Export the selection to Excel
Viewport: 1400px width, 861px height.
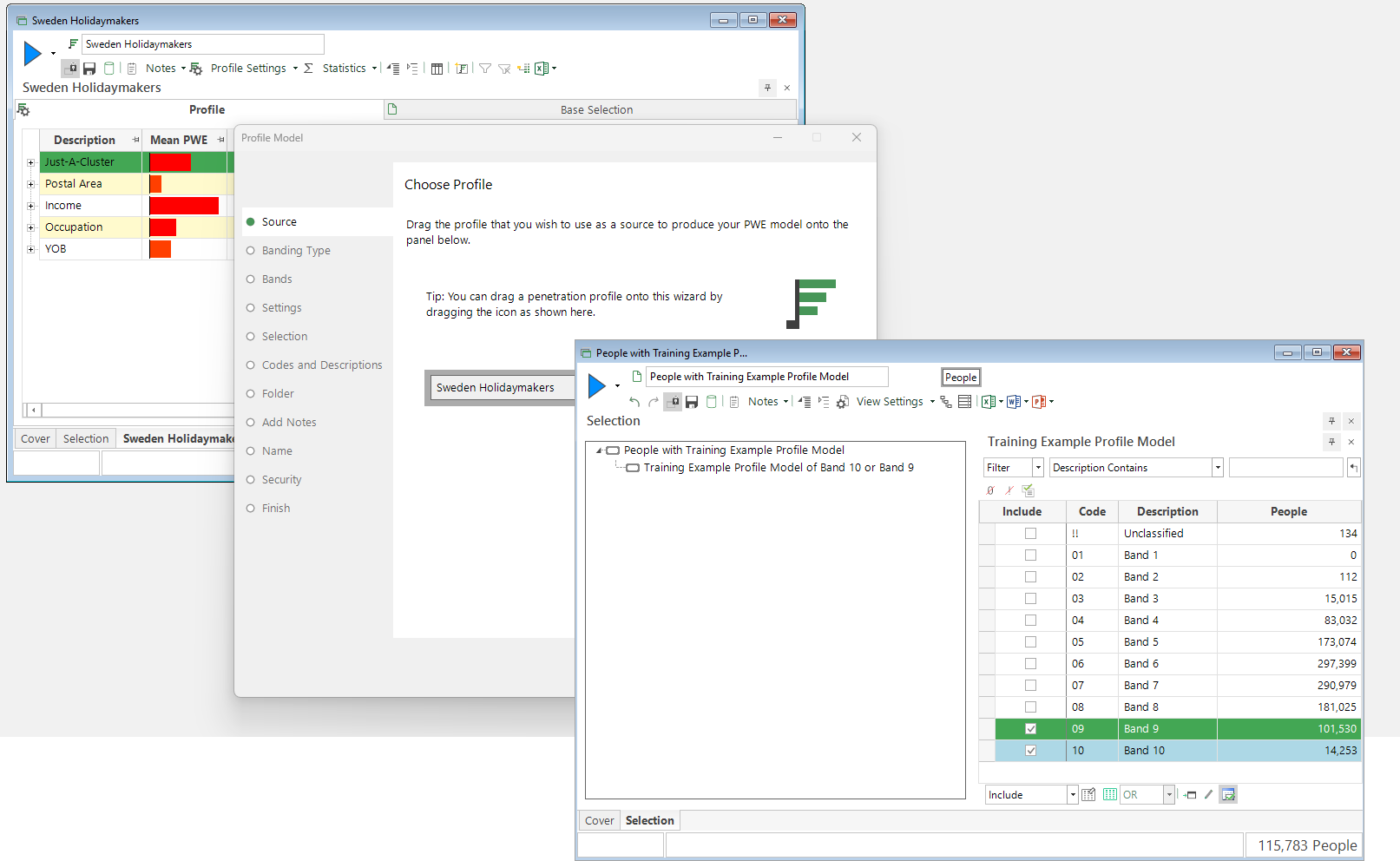point(988,402)
